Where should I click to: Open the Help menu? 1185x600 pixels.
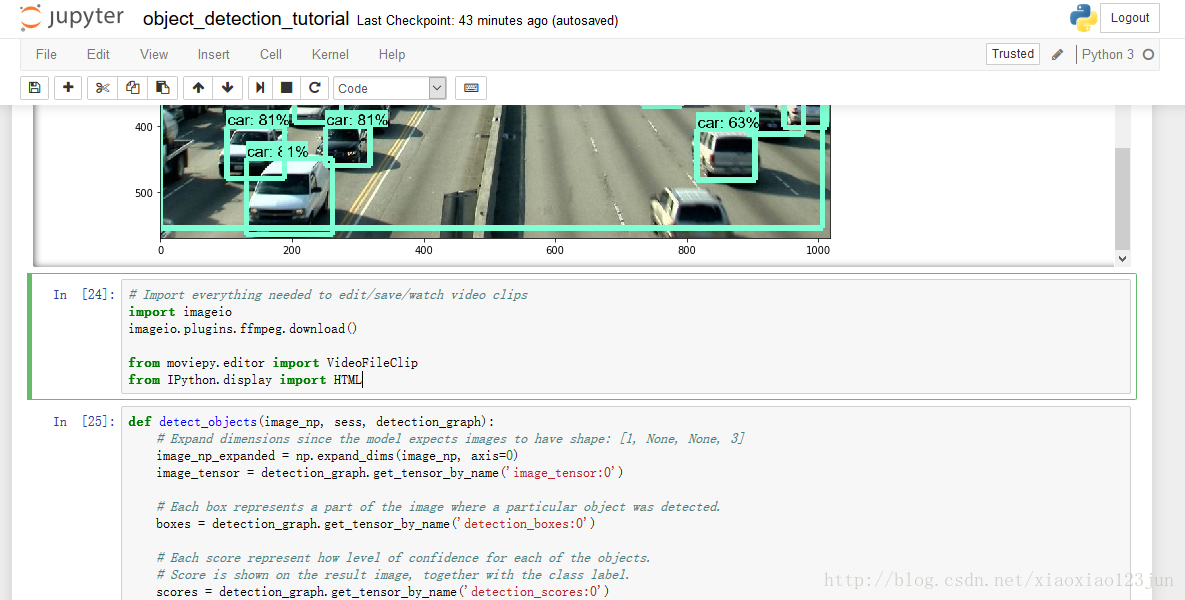[391, 54]
